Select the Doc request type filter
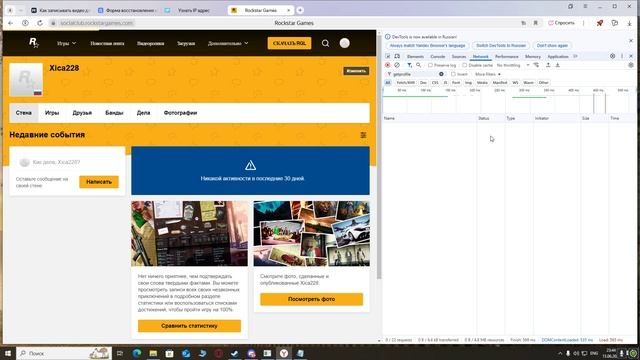640x360 pixels. tap(423, 82)
